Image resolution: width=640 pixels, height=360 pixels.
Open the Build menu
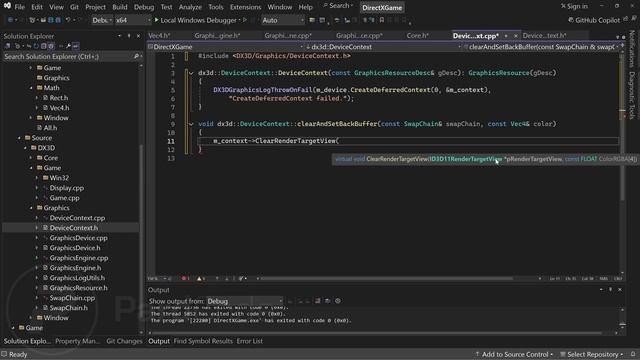120,7
